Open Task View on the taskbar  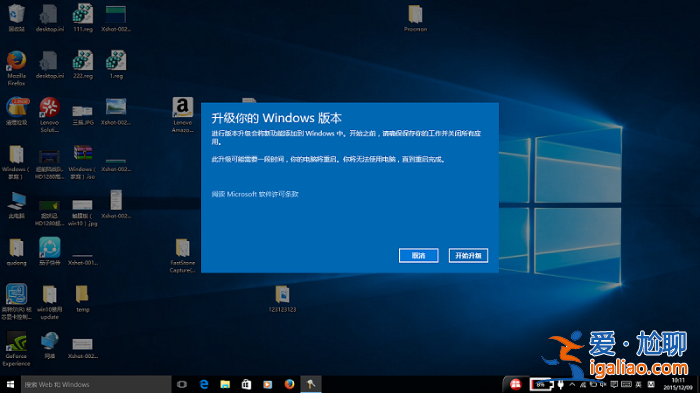182,384
